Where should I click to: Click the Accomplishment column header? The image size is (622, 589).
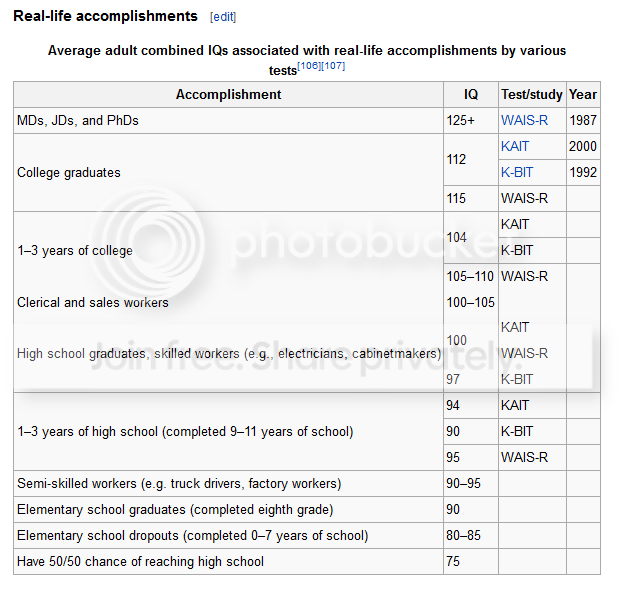tap(228, 94)
